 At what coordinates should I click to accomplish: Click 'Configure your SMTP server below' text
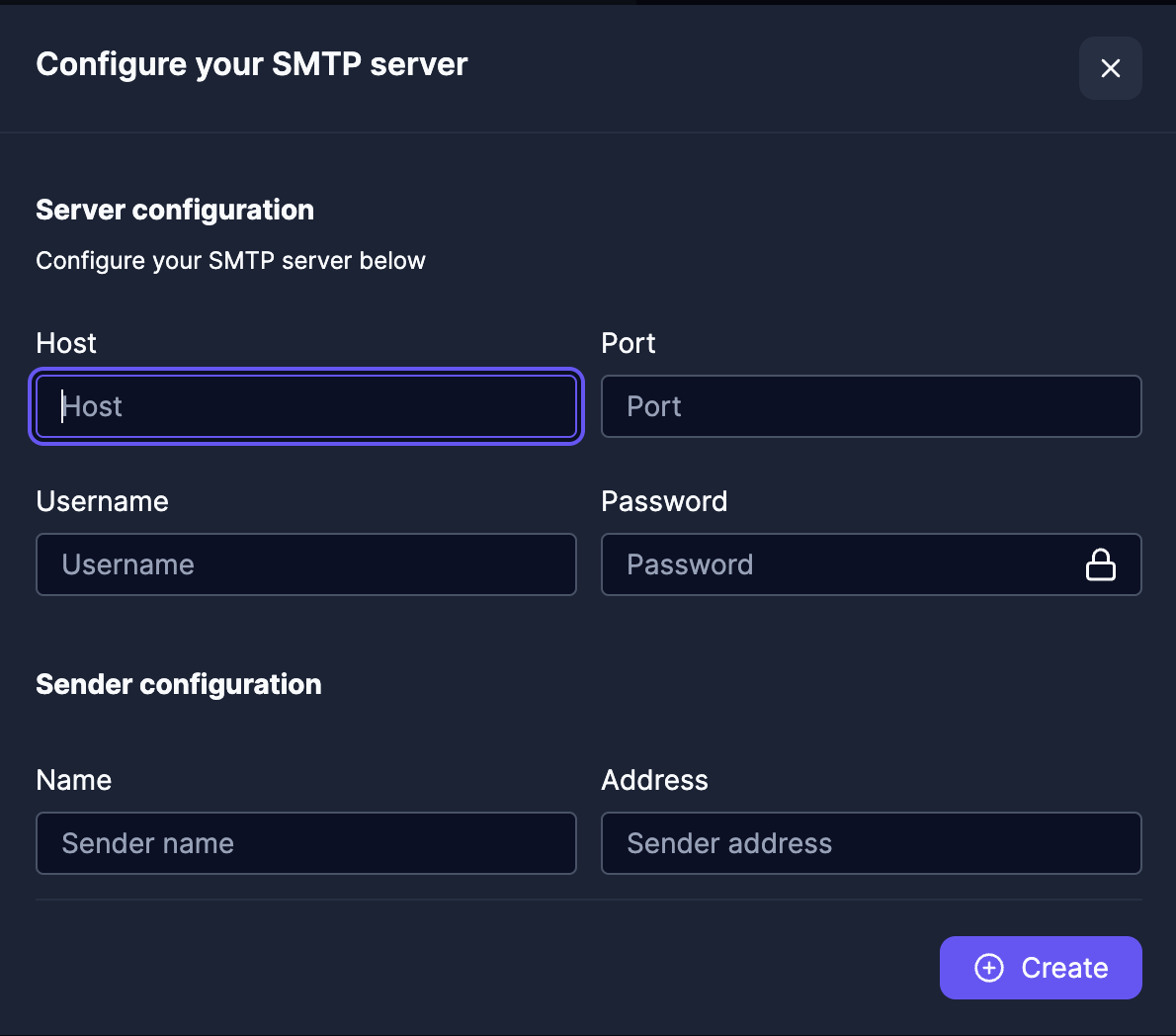point(230,261)
